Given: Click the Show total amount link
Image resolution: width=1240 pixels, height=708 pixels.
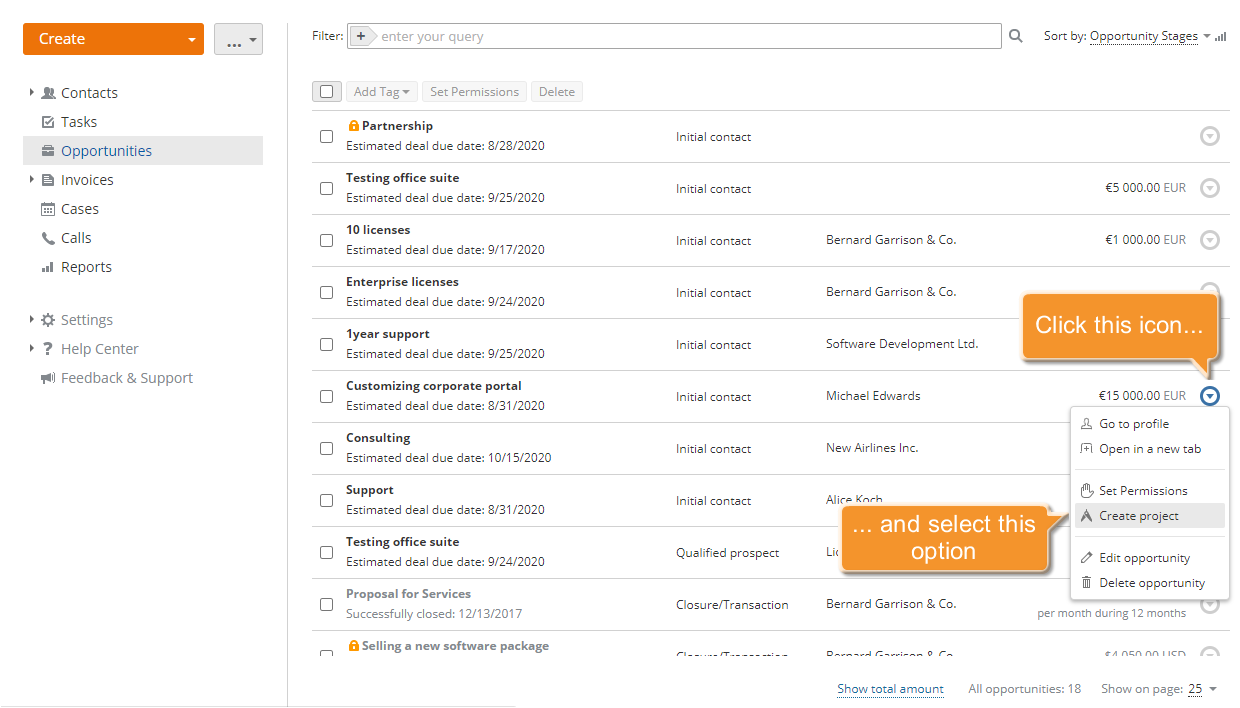Looking at the screenshot, I should pyautogui.click(x=890, y=689).
